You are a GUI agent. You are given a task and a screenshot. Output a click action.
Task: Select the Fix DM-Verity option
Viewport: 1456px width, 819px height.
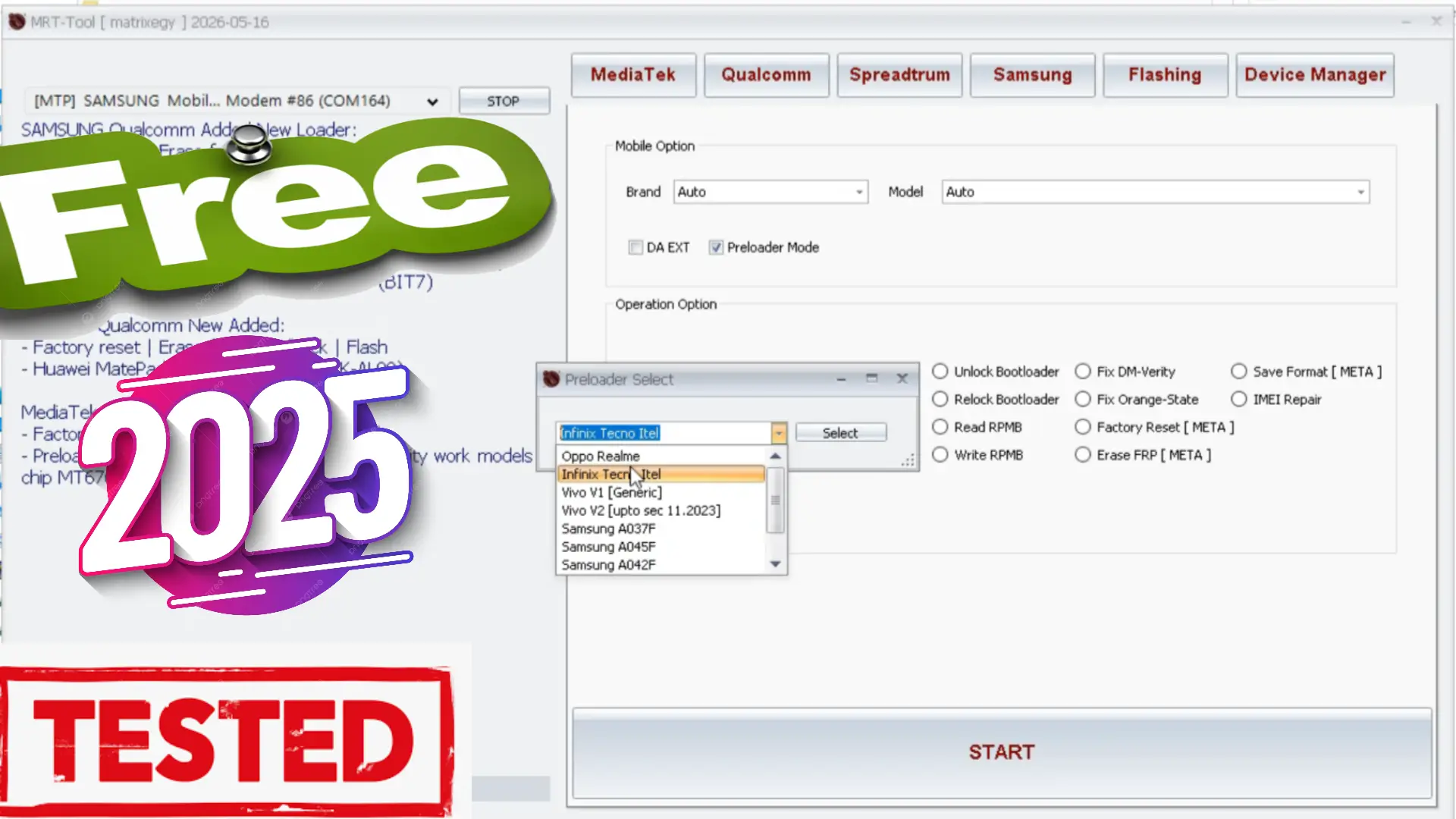[1084, 372]
